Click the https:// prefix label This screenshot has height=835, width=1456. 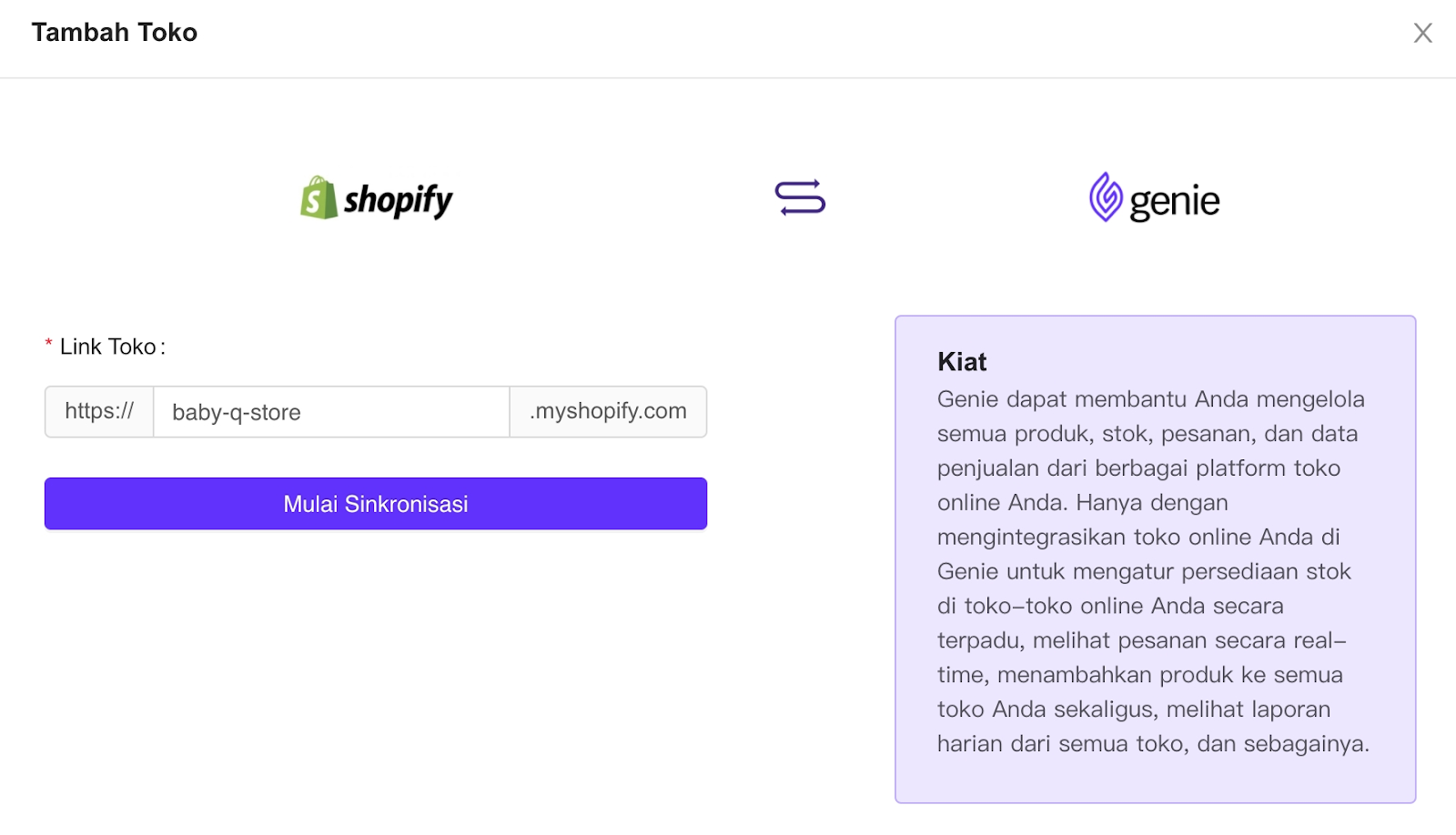tap(99, 412)
